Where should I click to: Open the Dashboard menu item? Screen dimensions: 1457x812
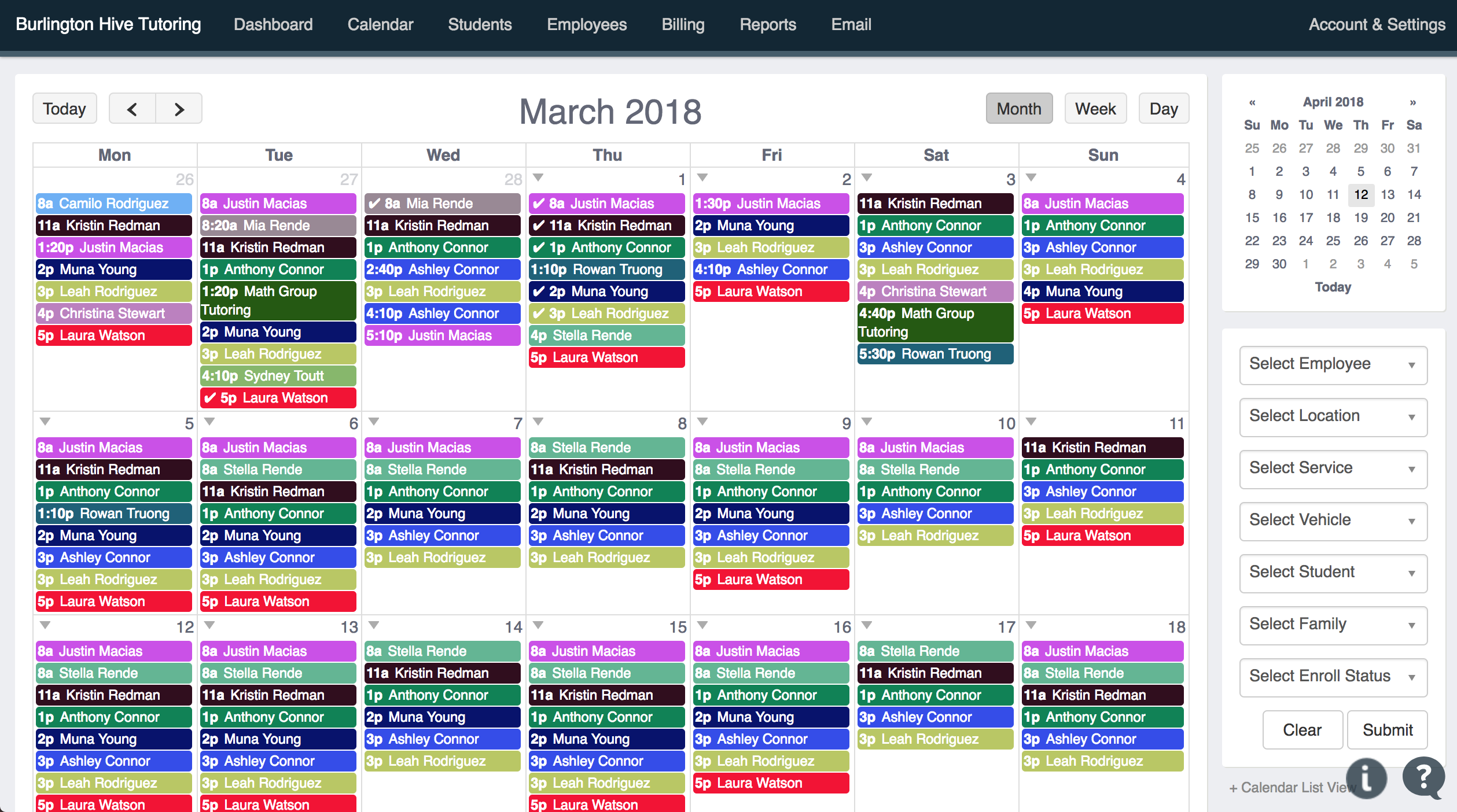[x=273, y=24]
